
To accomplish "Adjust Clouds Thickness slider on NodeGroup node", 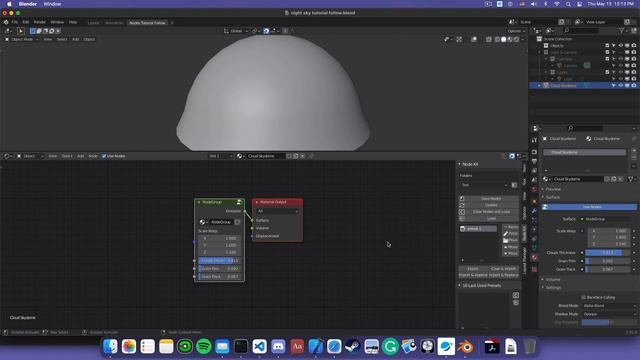I will (219, 260).
